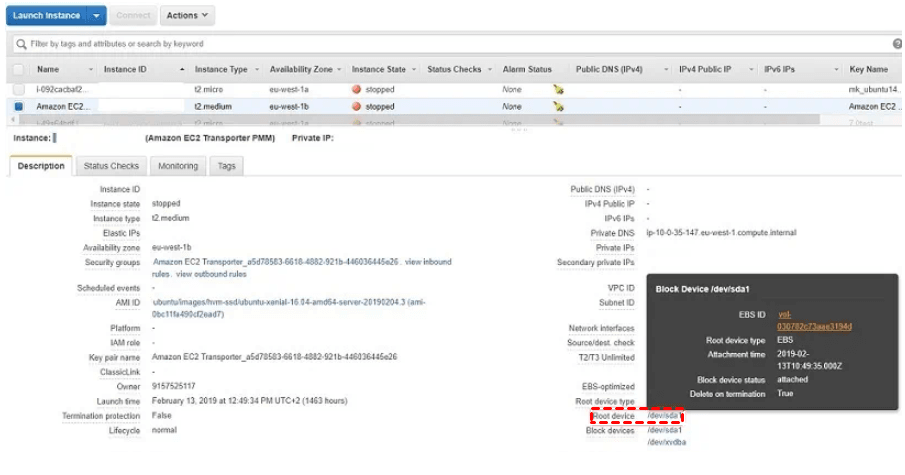Click the t2.medium instance type value in Description
The image size is (905, 475).
tap(170, 218)
